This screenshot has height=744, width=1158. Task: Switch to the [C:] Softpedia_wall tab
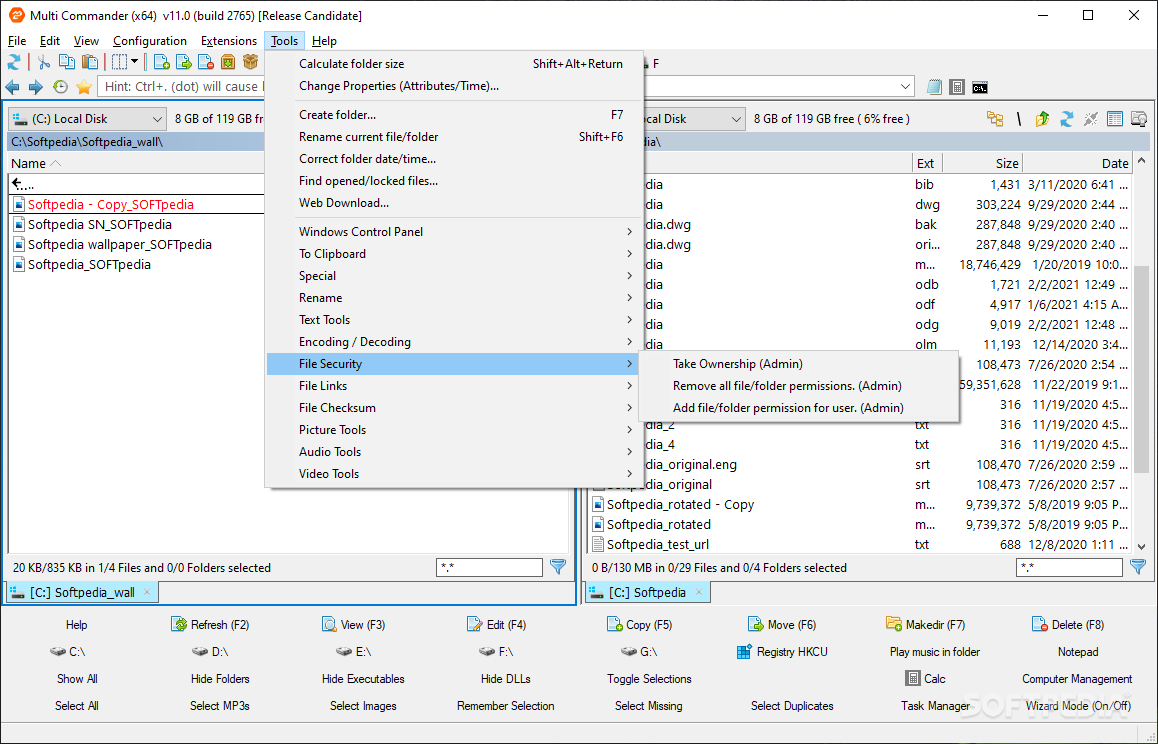click(83, 593)
